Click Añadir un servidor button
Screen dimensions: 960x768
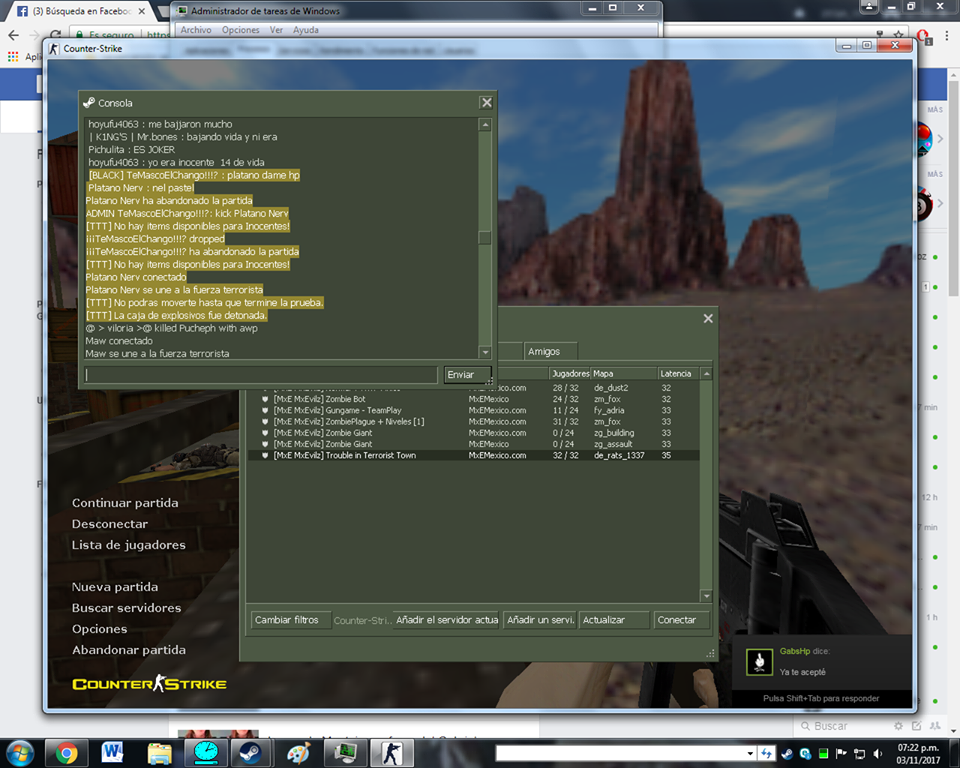(x=540, y=620)
